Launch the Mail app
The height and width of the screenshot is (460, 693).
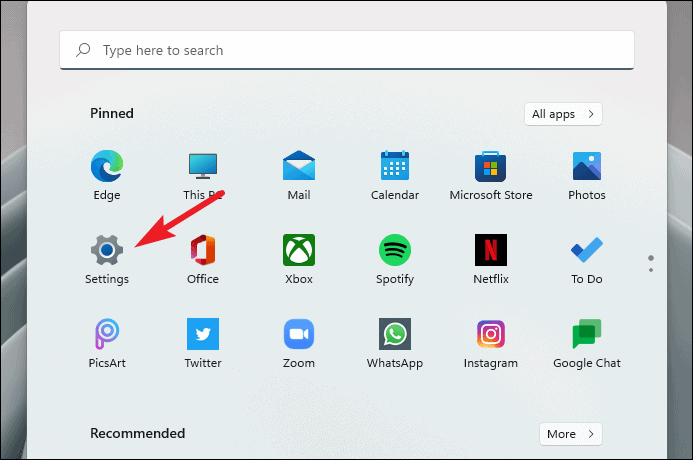click(299, 166)
